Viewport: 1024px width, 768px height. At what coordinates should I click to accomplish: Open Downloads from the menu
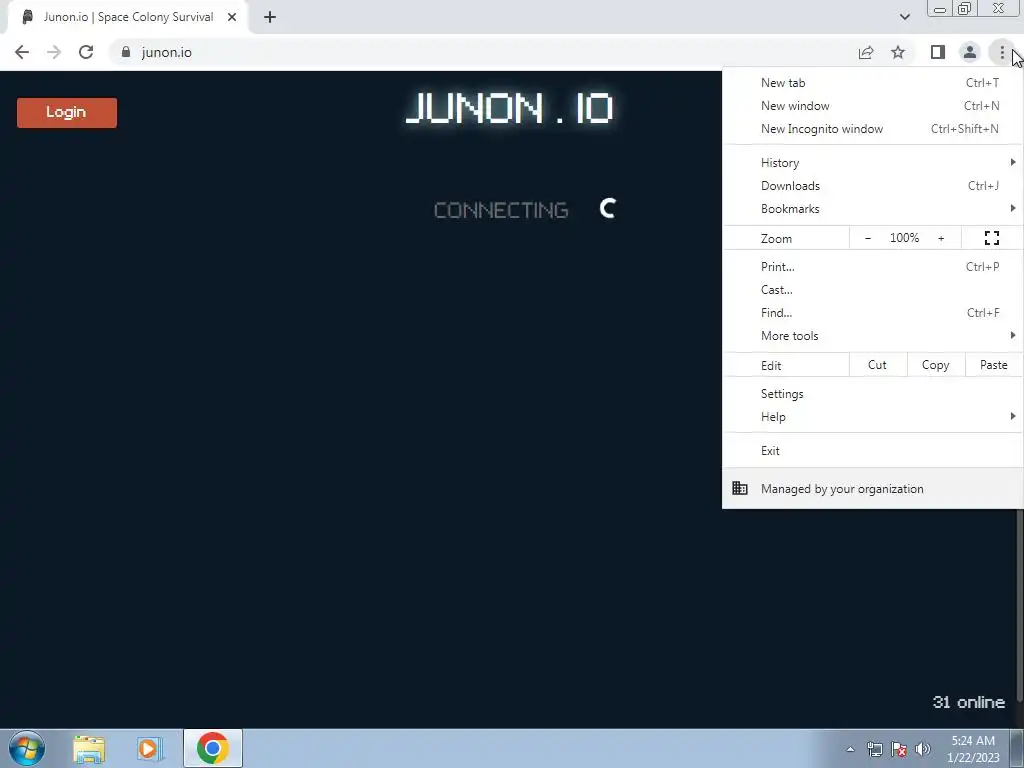(872, 185)
